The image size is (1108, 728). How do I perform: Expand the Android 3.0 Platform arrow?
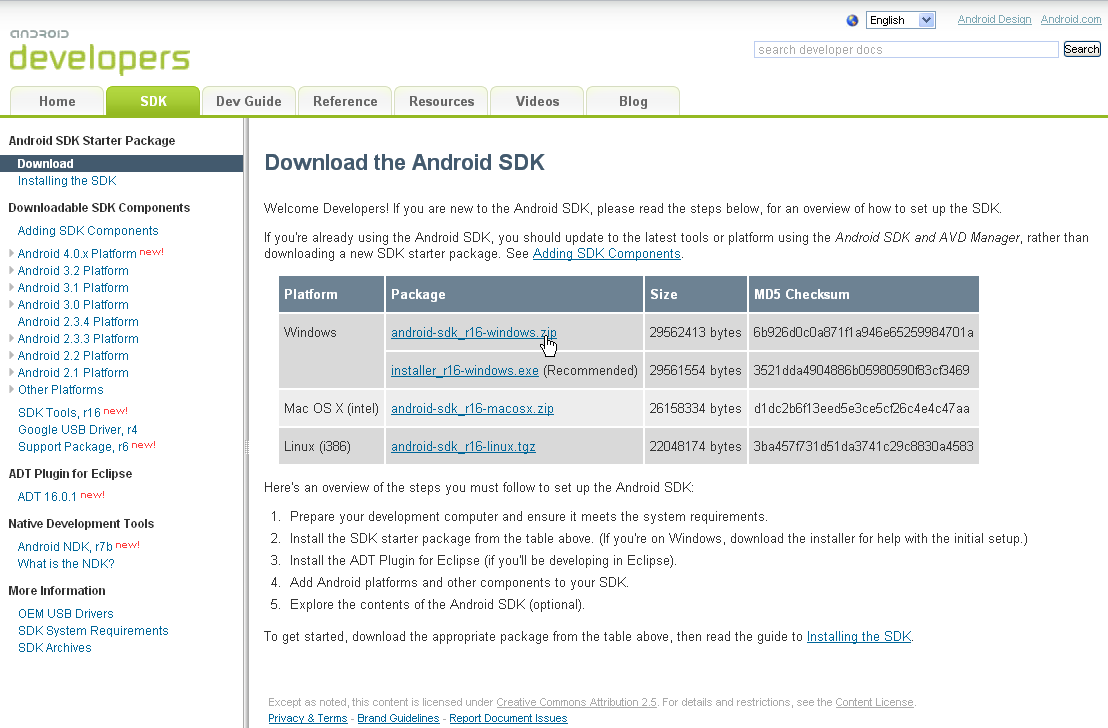[11, 304]
